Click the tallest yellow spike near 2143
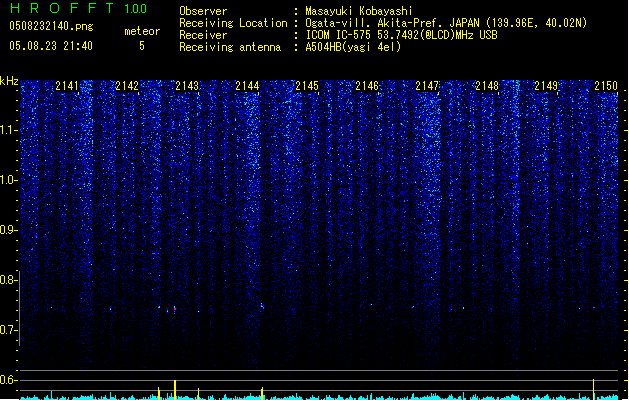Screen dimensions: 629x400 pos(175,390)
